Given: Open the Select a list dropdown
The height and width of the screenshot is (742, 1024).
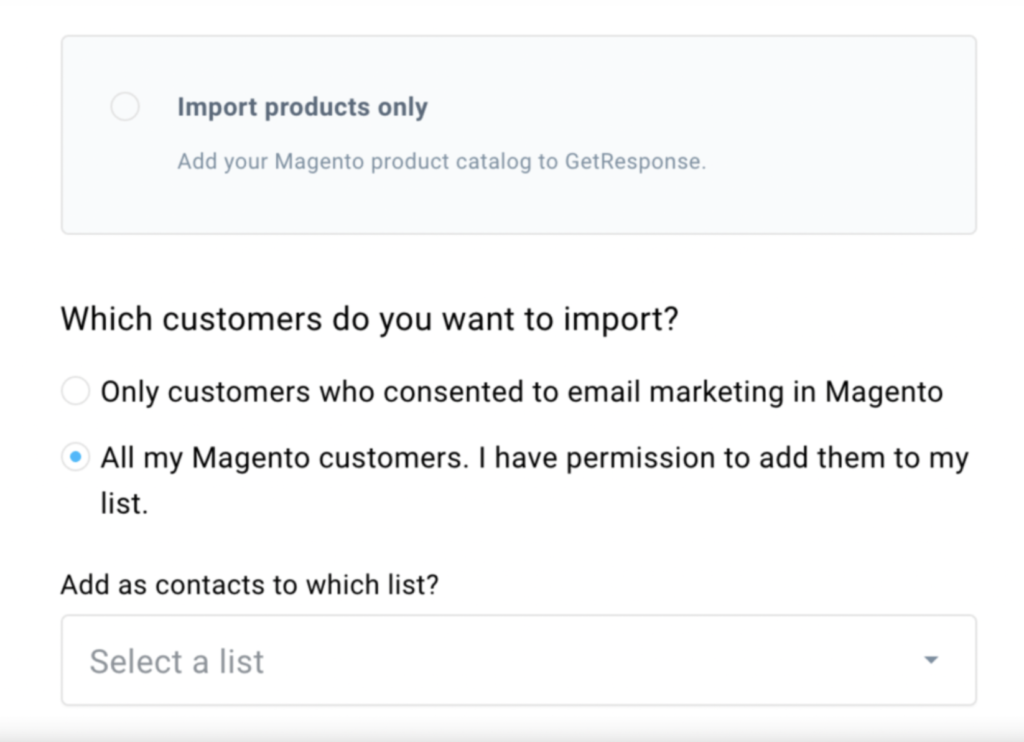Looking at the screenshot, I should click(x=519, y=660).
